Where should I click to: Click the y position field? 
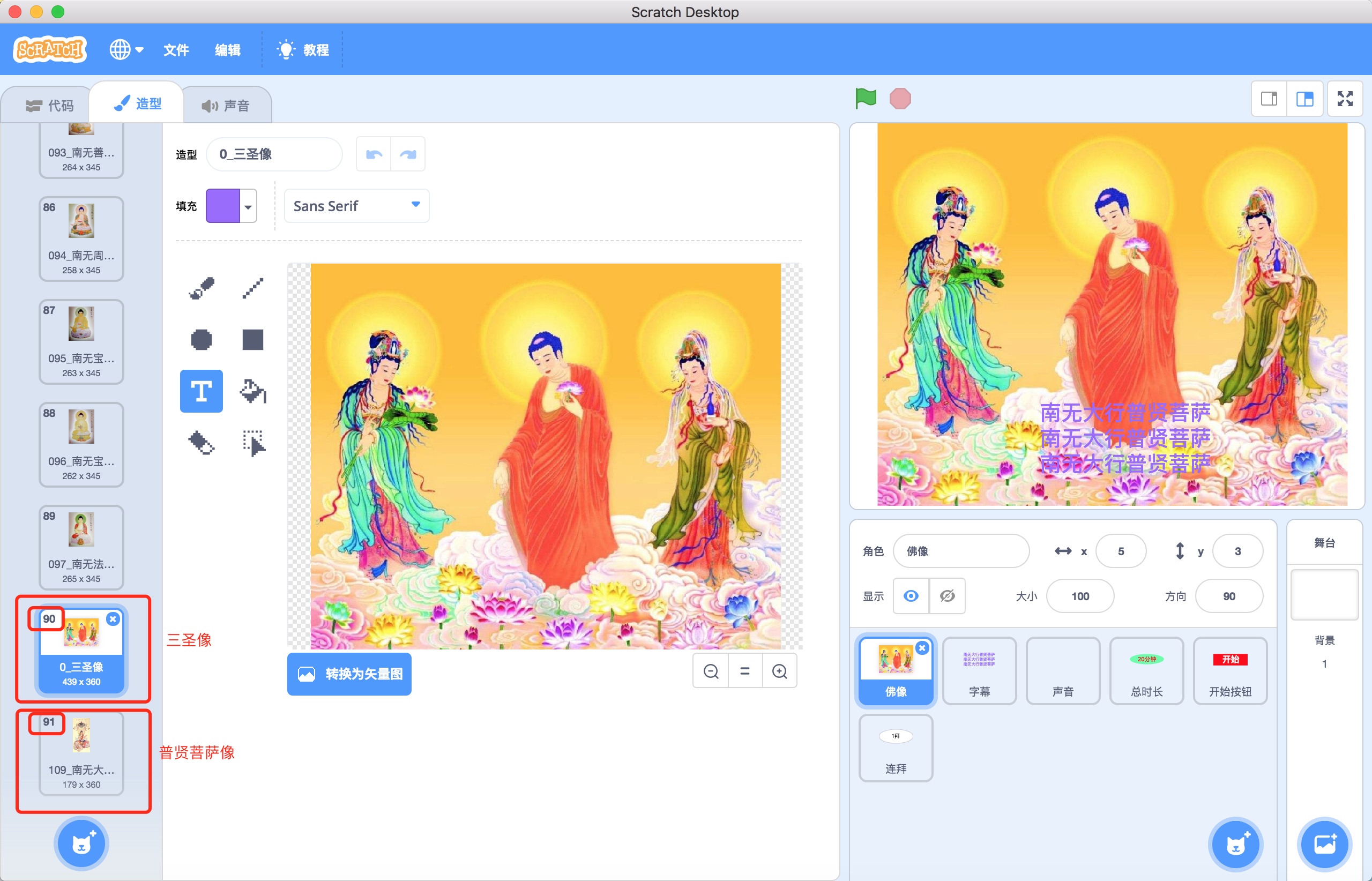(1237, 551)
